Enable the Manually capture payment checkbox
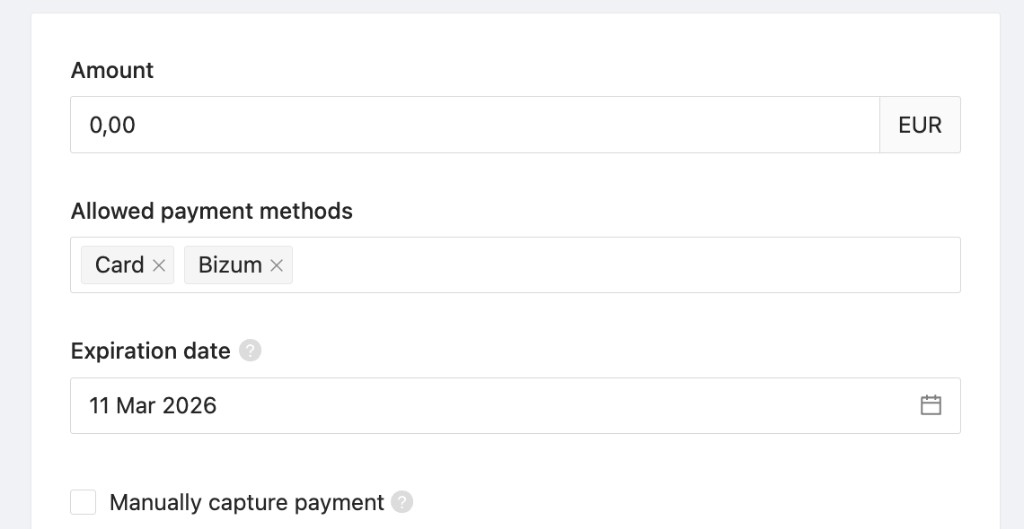Viewport: 1024px width, 529px height. click(84, 502)
